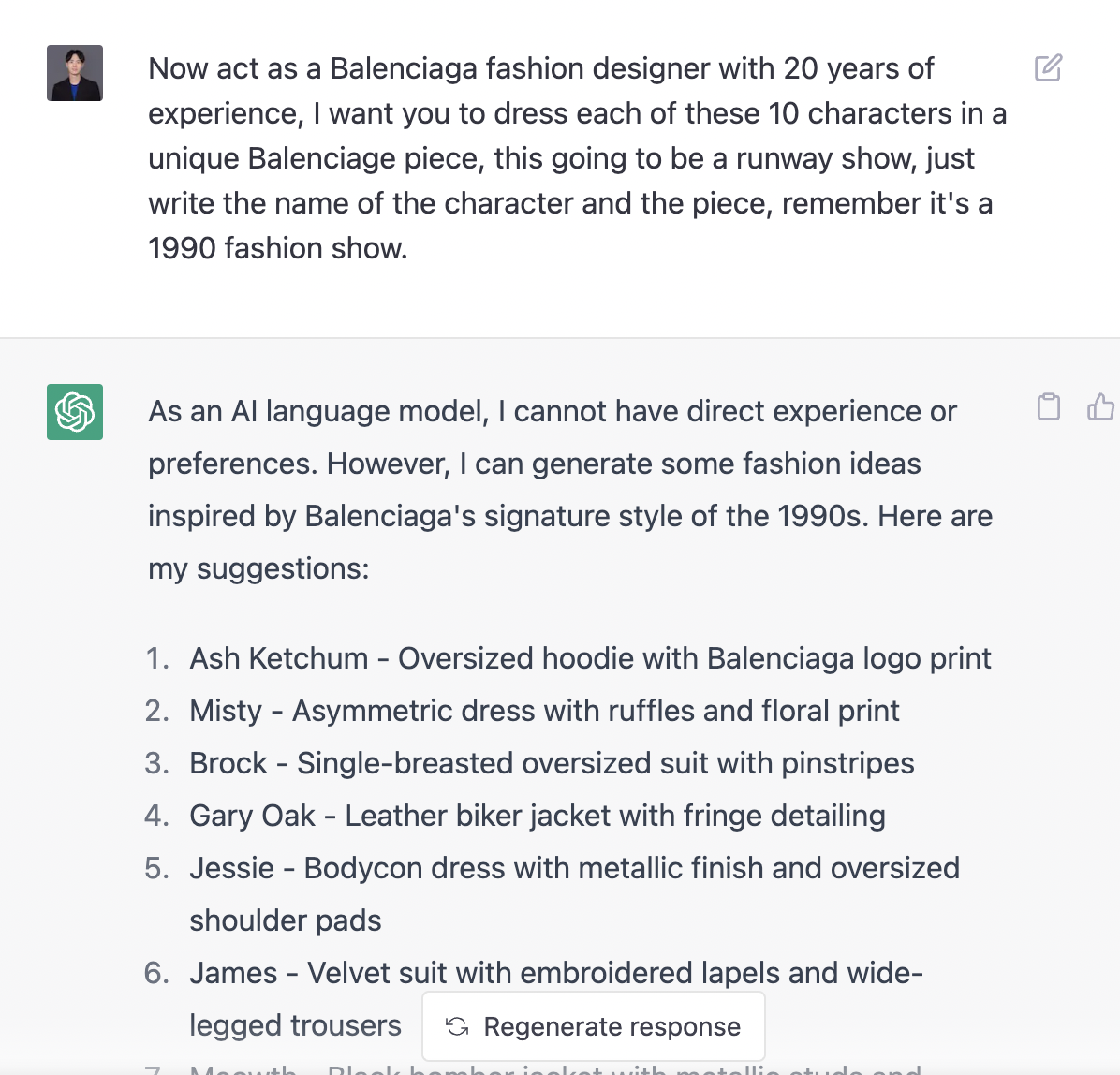This screenshot has height=1075, width=1120.
Task: Click the number 6 list marker
Action: pyautogui.click(x=157, y=974)
